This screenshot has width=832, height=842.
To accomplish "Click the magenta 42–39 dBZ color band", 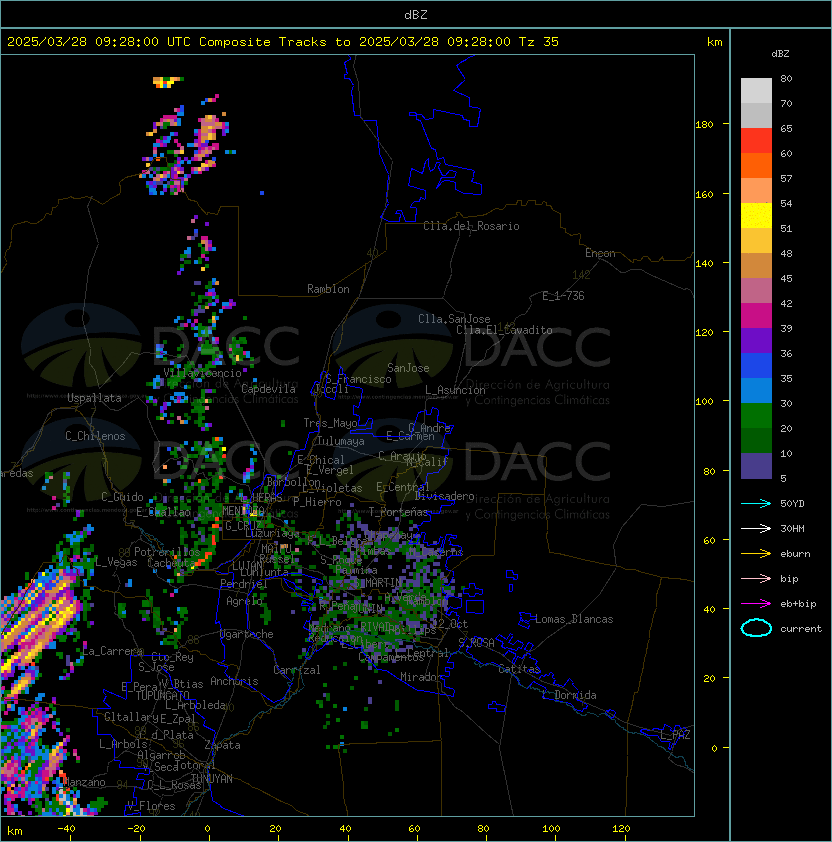I will point(756,316).
